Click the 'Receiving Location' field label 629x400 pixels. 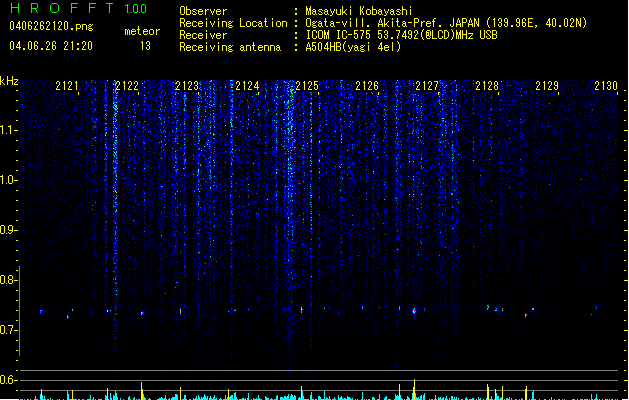click(233, 23)
